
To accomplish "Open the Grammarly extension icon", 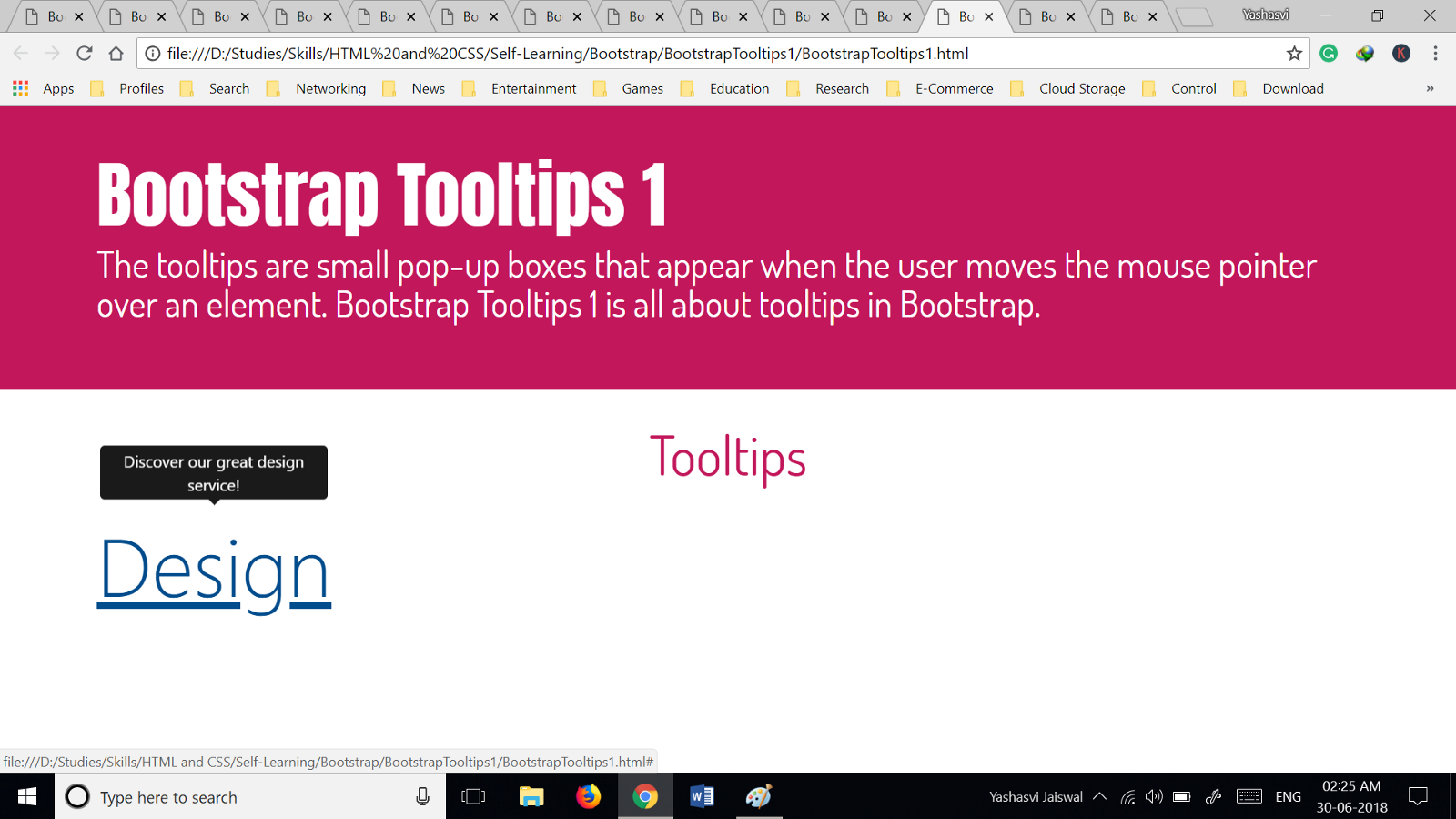I will pyautogui.click(x=1329, y=54).
